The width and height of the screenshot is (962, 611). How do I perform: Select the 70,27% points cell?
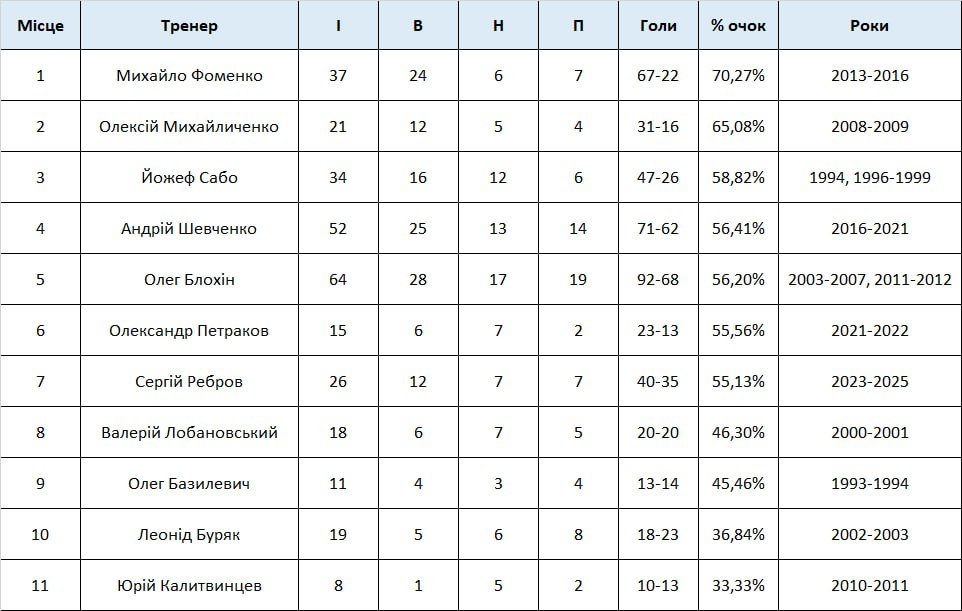738,76
